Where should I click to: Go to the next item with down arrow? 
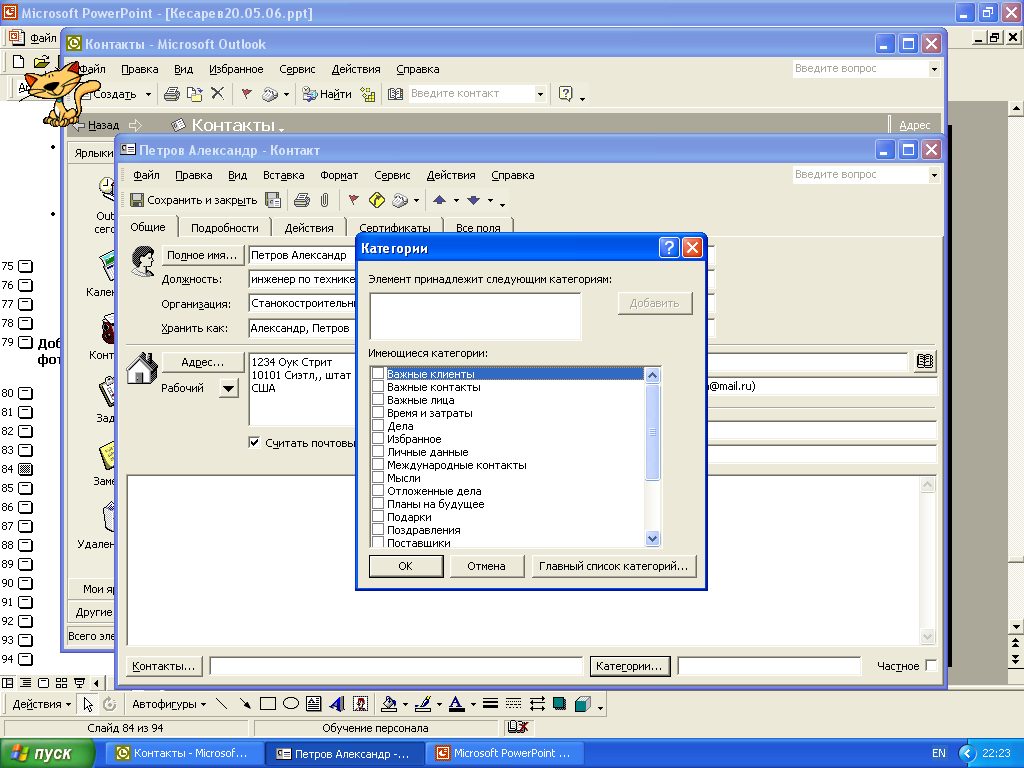click(x=473, y=200)
